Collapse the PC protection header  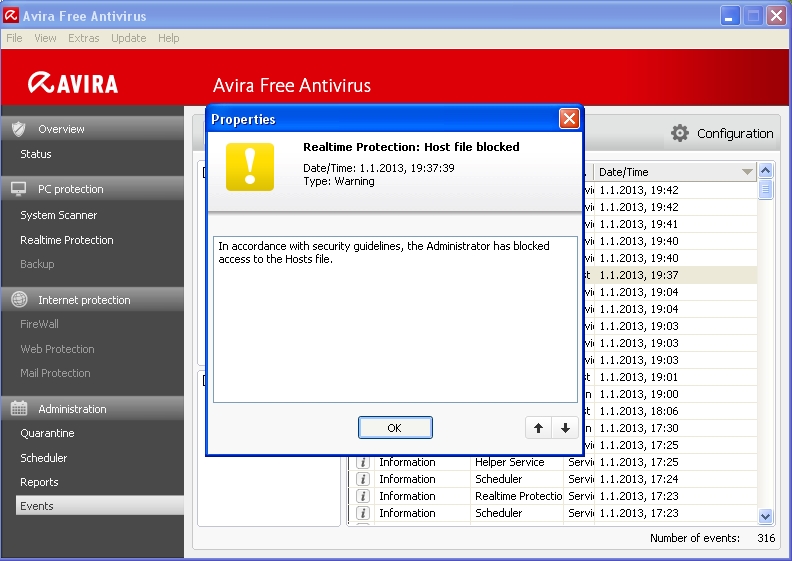coord(92,189)
